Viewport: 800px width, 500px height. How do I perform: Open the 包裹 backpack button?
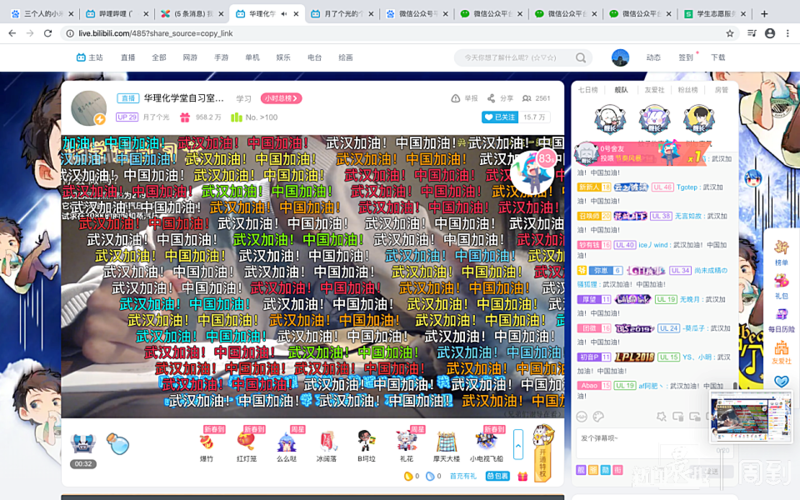pyautogui.click(x=497, y=476)
